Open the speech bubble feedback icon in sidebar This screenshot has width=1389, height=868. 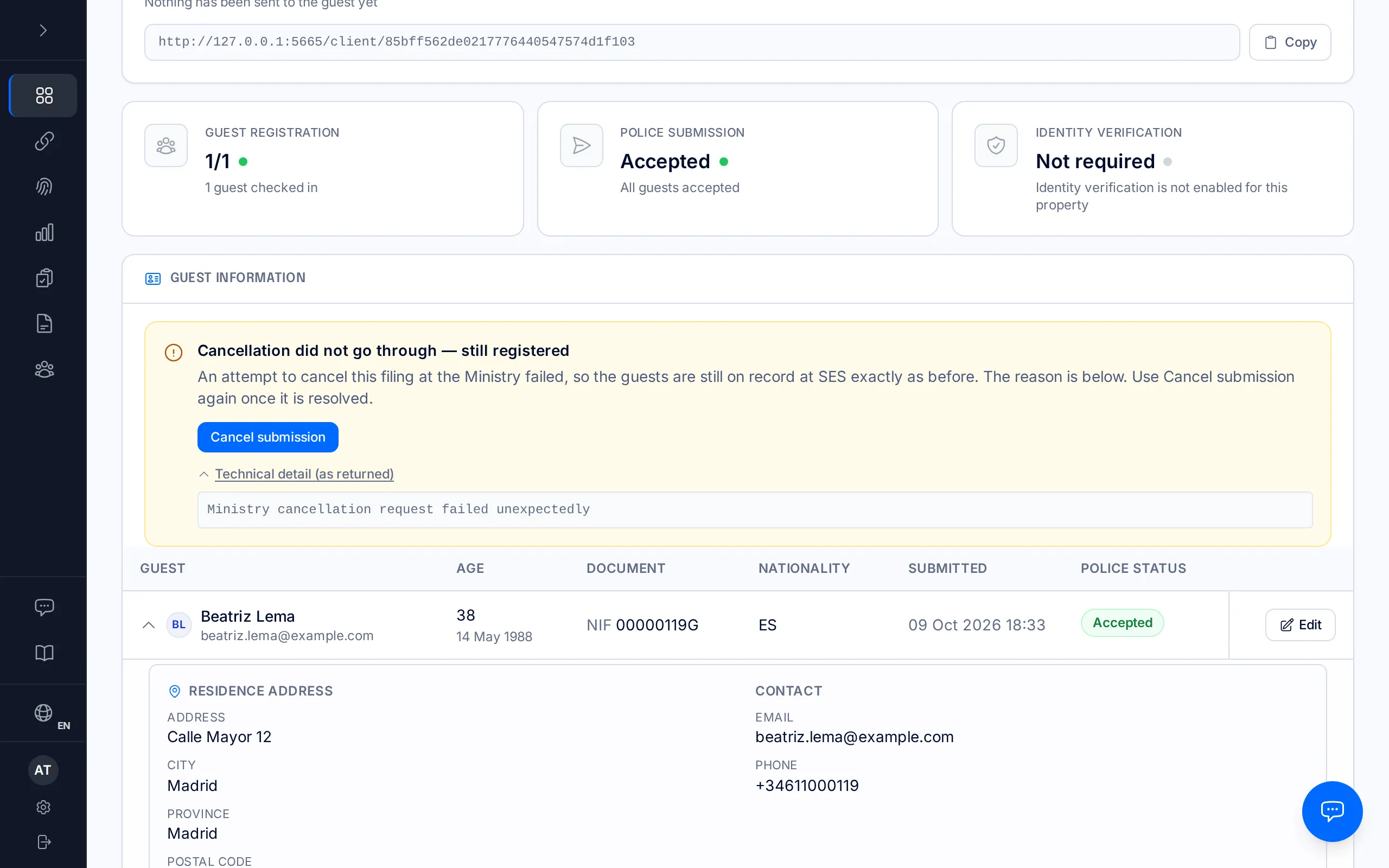[x=43, y=607]
